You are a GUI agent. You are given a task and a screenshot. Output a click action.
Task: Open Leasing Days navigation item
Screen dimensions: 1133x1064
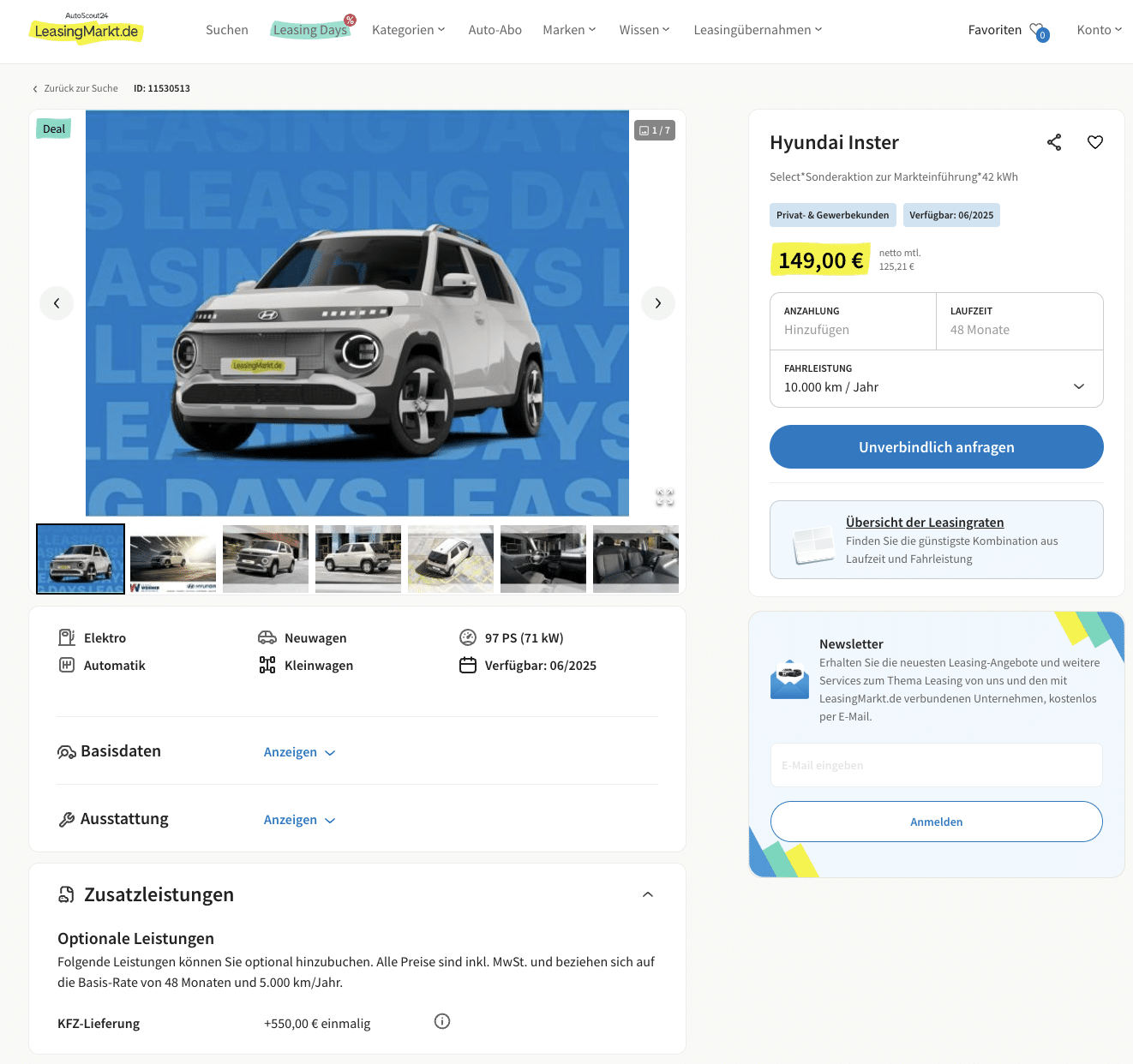[x=310, y=30]
